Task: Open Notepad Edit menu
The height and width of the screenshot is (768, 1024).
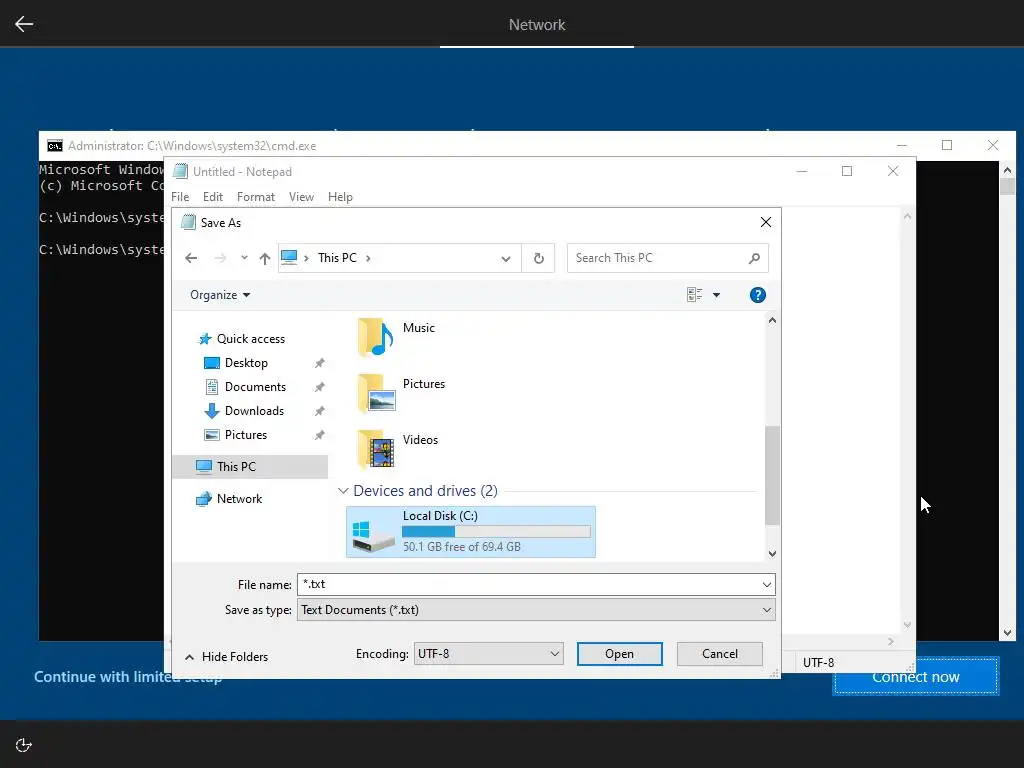Action: 213,197
